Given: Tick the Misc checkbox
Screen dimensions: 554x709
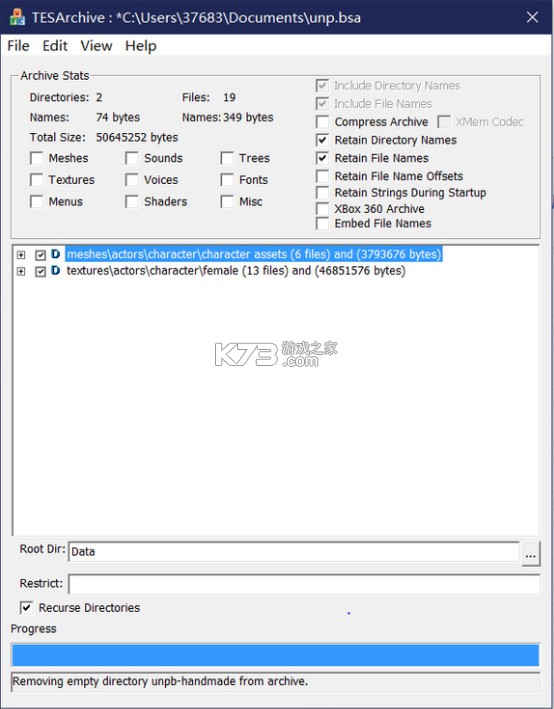Looking at the screenshot, I should click(x=227, y=202).
